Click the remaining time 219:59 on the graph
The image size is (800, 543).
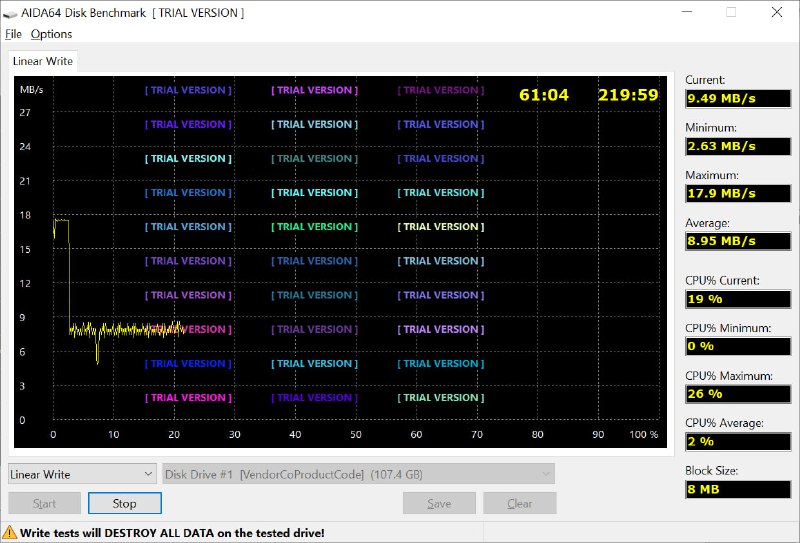pos(628,95)
